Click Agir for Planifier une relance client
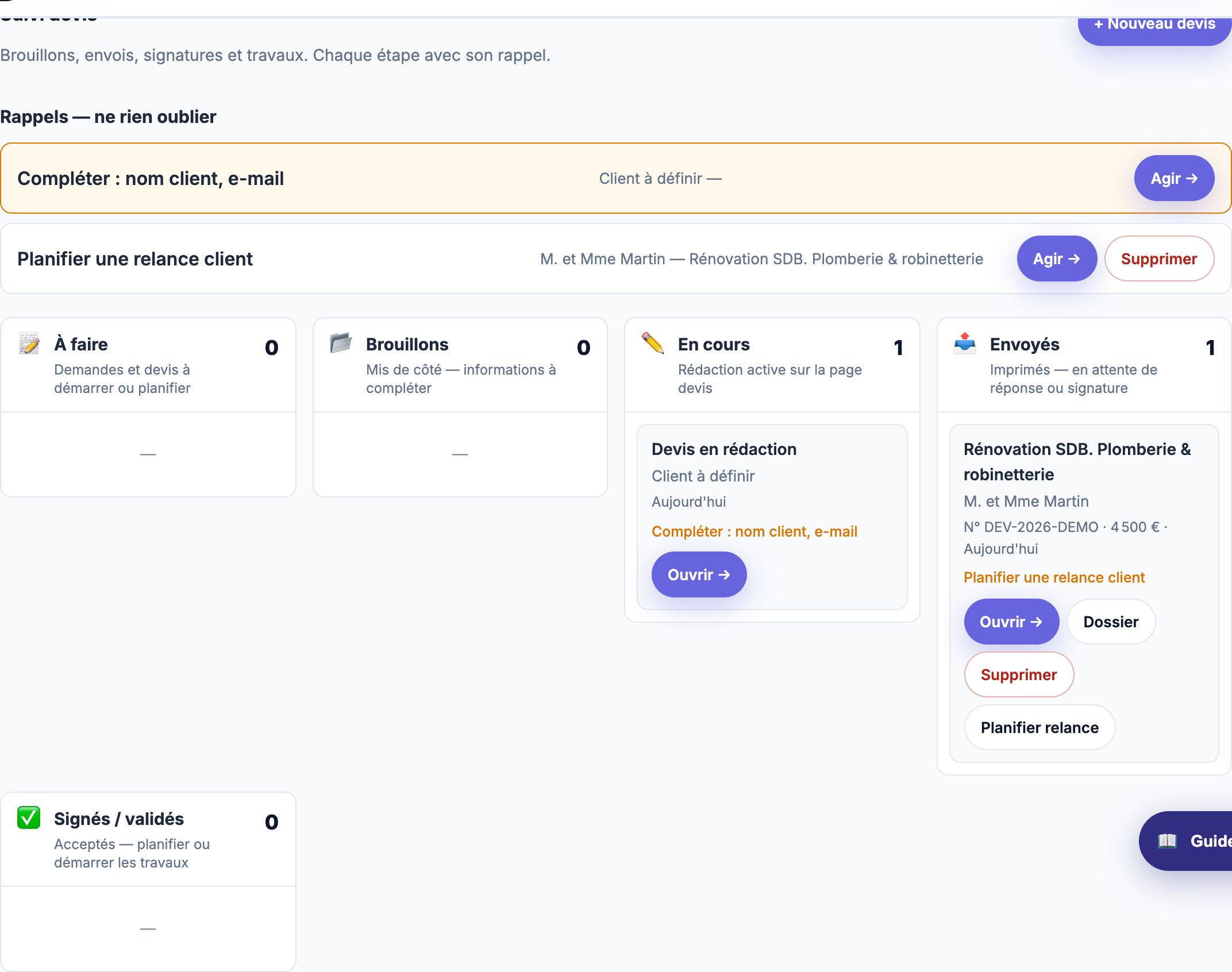This screenshot has height=972, width=1232. (x=1057, y=259)
